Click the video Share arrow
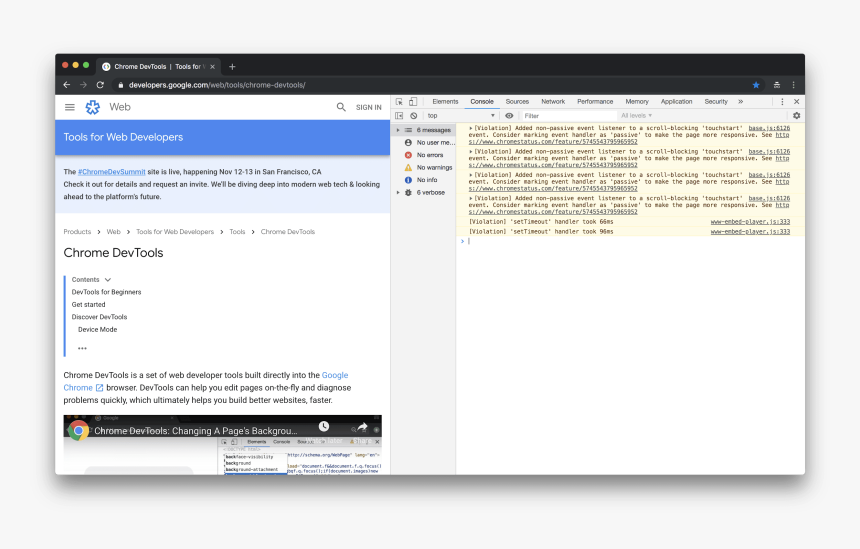 tap(362, 427)
